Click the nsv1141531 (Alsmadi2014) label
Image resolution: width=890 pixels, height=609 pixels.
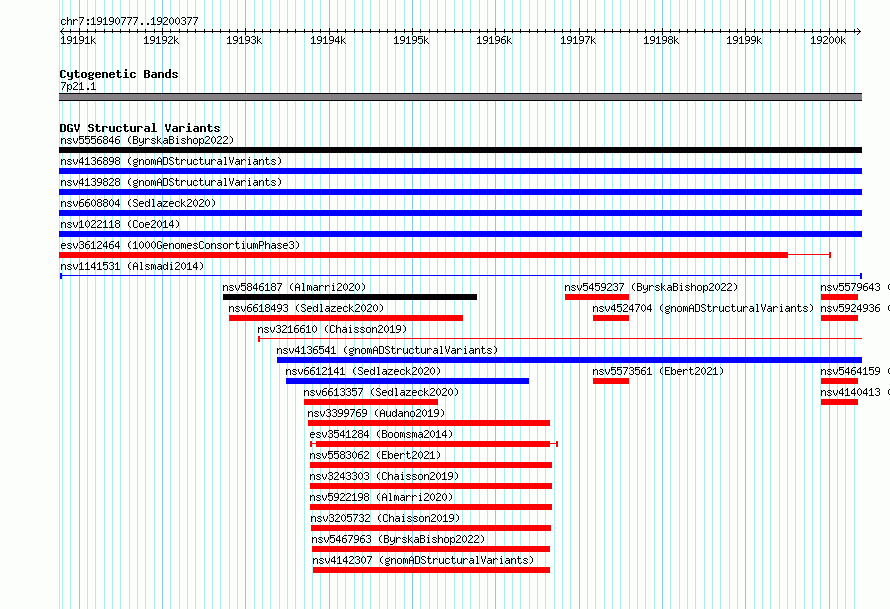132,266
